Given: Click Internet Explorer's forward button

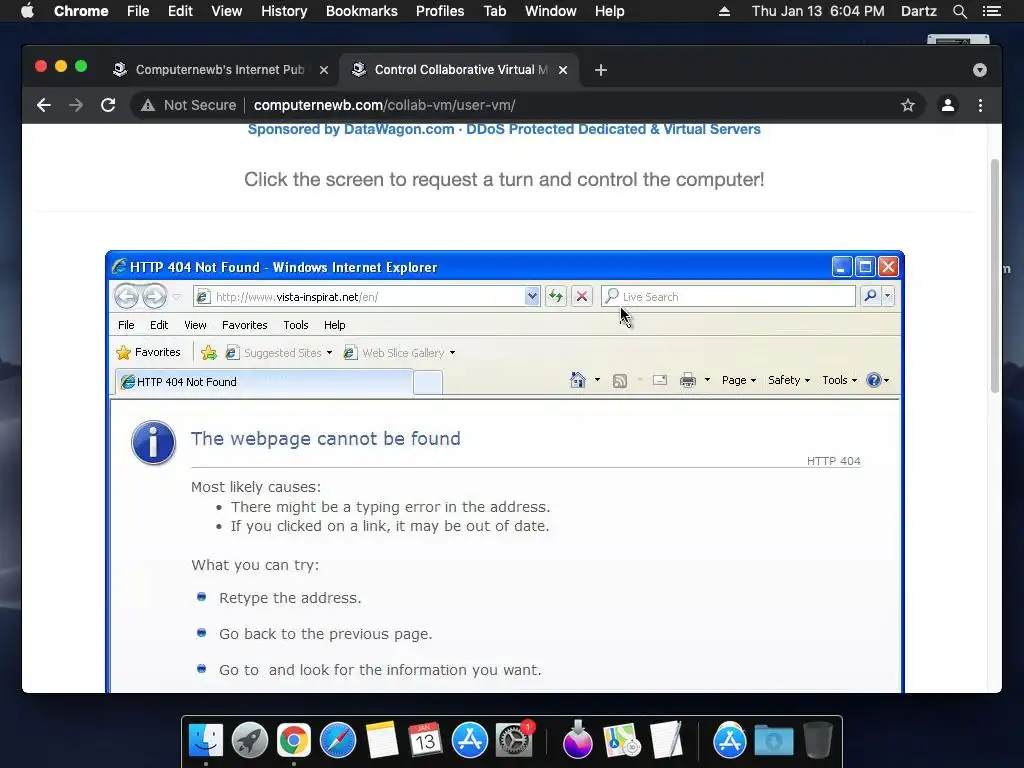Looking at the screenshot, I should 154,296.
